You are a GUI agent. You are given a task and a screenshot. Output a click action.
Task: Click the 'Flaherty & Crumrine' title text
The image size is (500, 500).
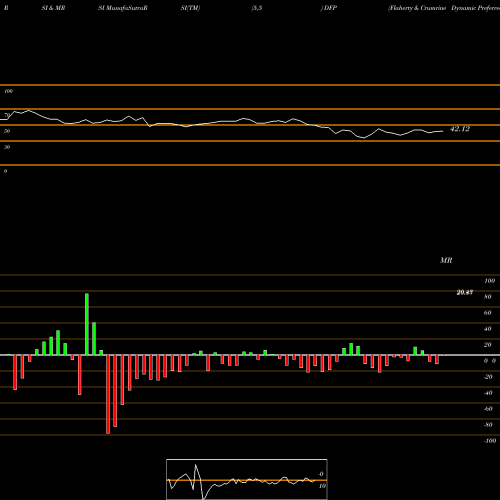[x=417, y=8]
